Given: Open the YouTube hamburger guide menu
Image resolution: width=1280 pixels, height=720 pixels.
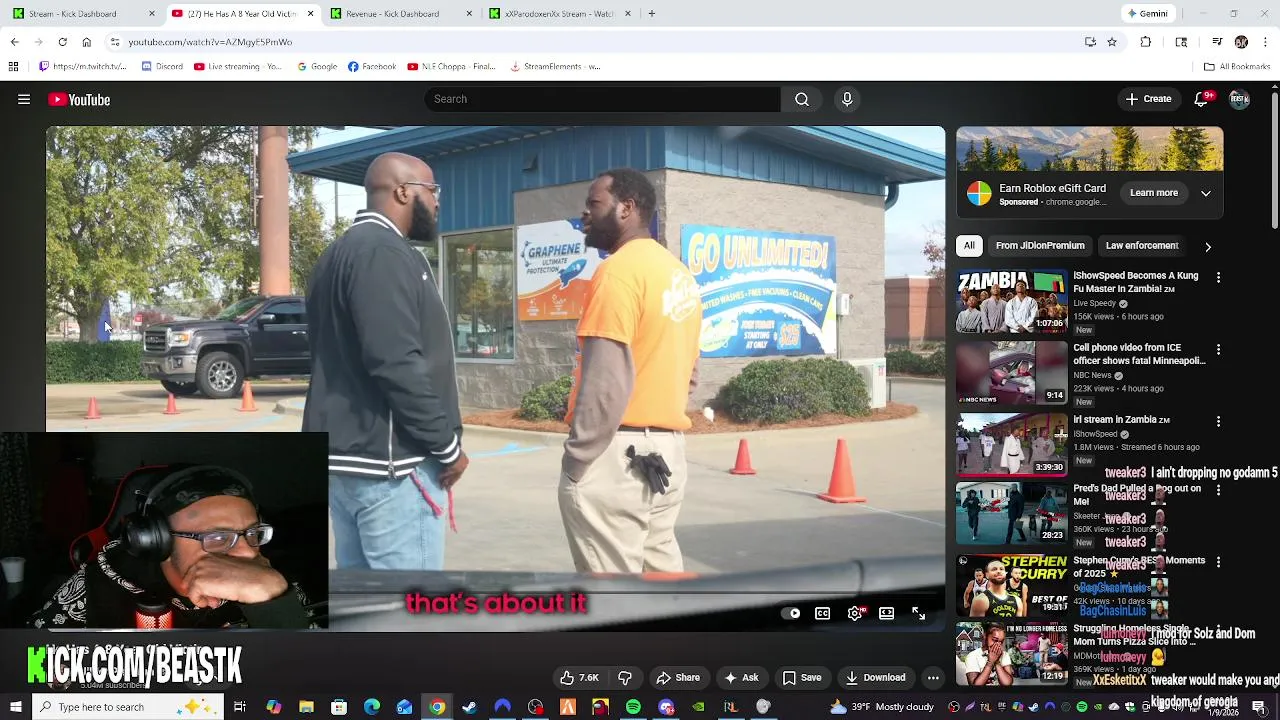Looking at the screenshot, I should click(x=24, y=99).
